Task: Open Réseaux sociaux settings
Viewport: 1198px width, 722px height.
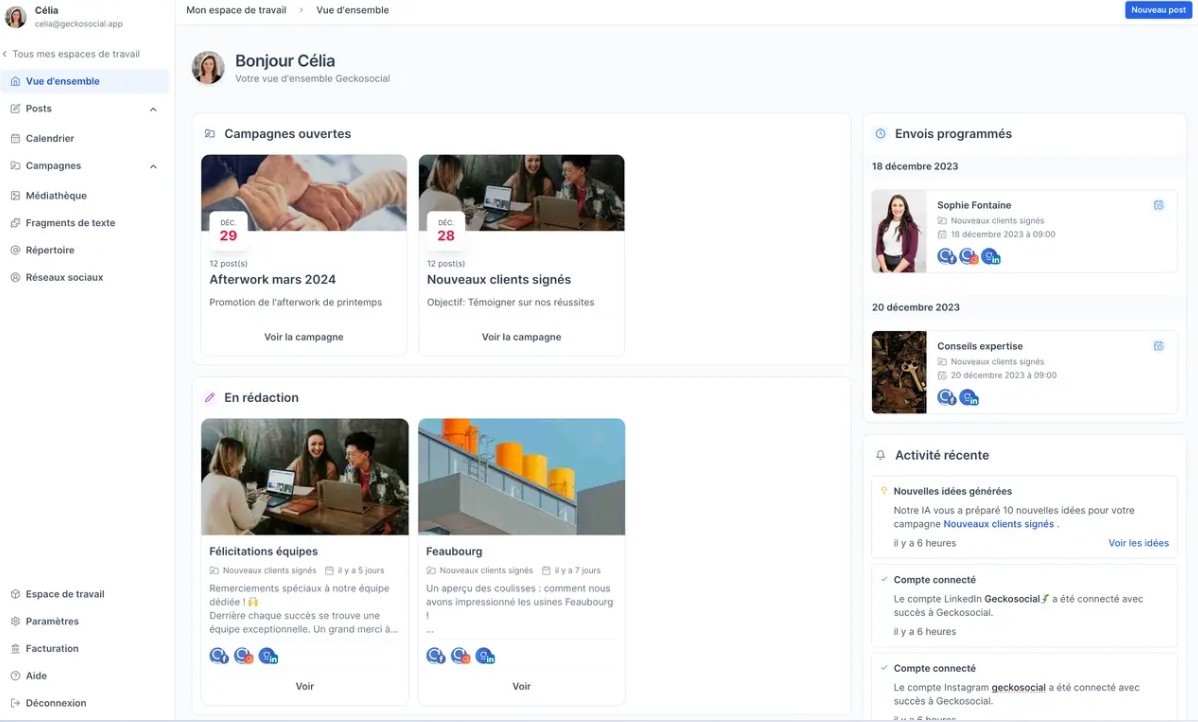Action: [x=64, y=277]
